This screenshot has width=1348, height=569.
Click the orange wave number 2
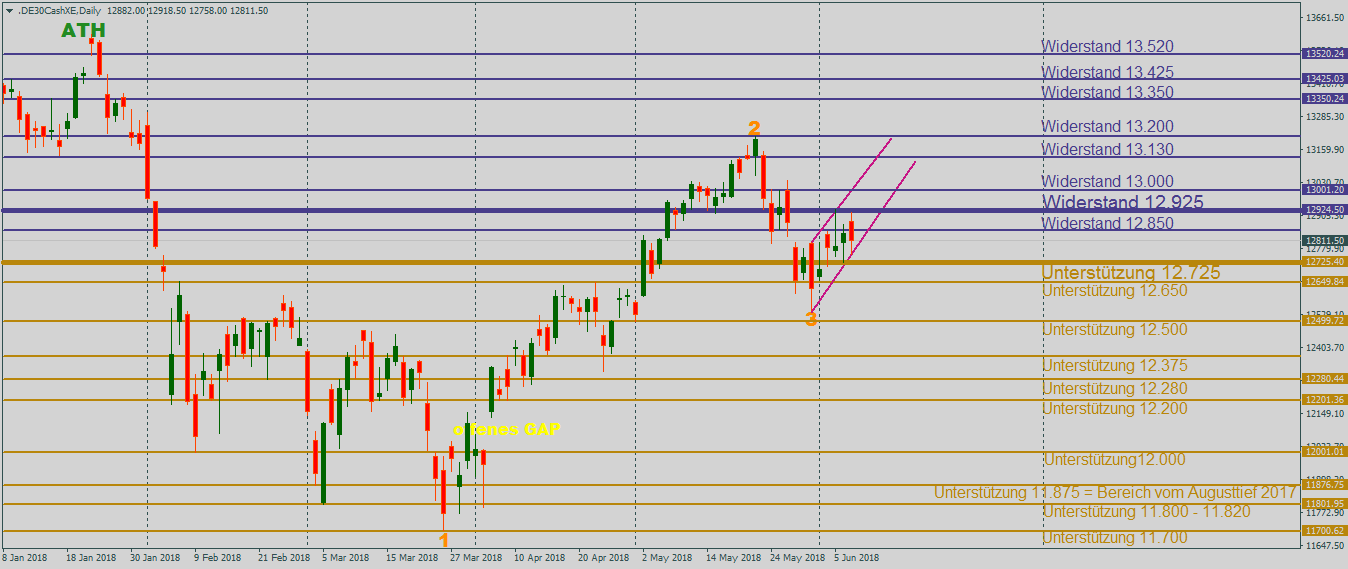click(x=754, y=128)
